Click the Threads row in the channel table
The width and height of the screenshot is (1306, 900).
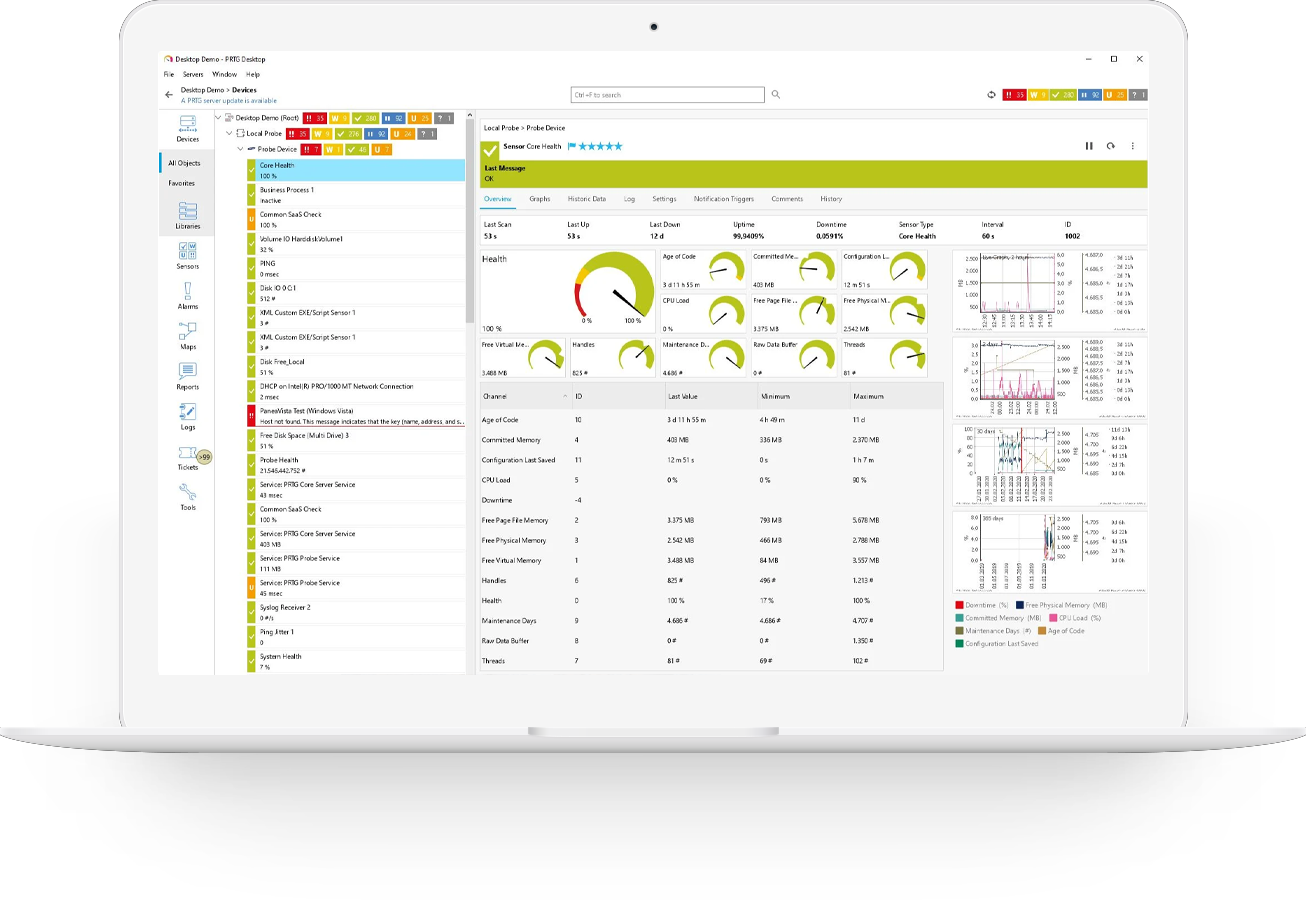pos(711,660)
